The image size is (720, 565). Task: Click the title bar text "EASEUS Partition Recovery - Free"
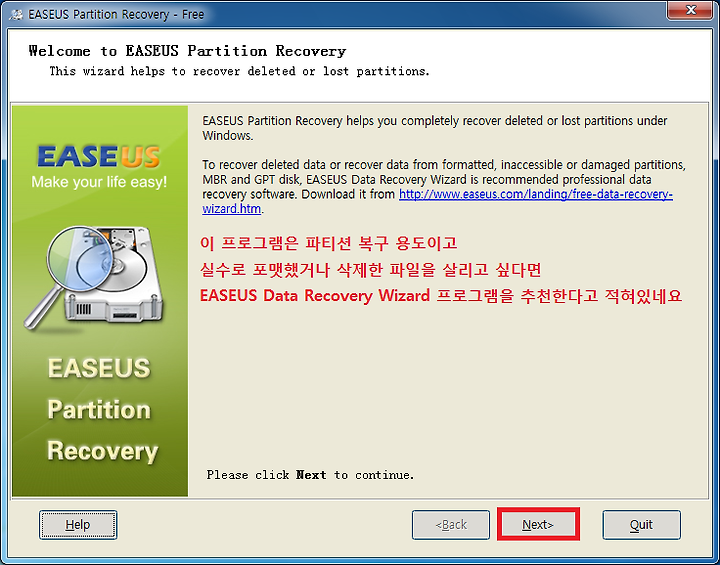point(116,15)
